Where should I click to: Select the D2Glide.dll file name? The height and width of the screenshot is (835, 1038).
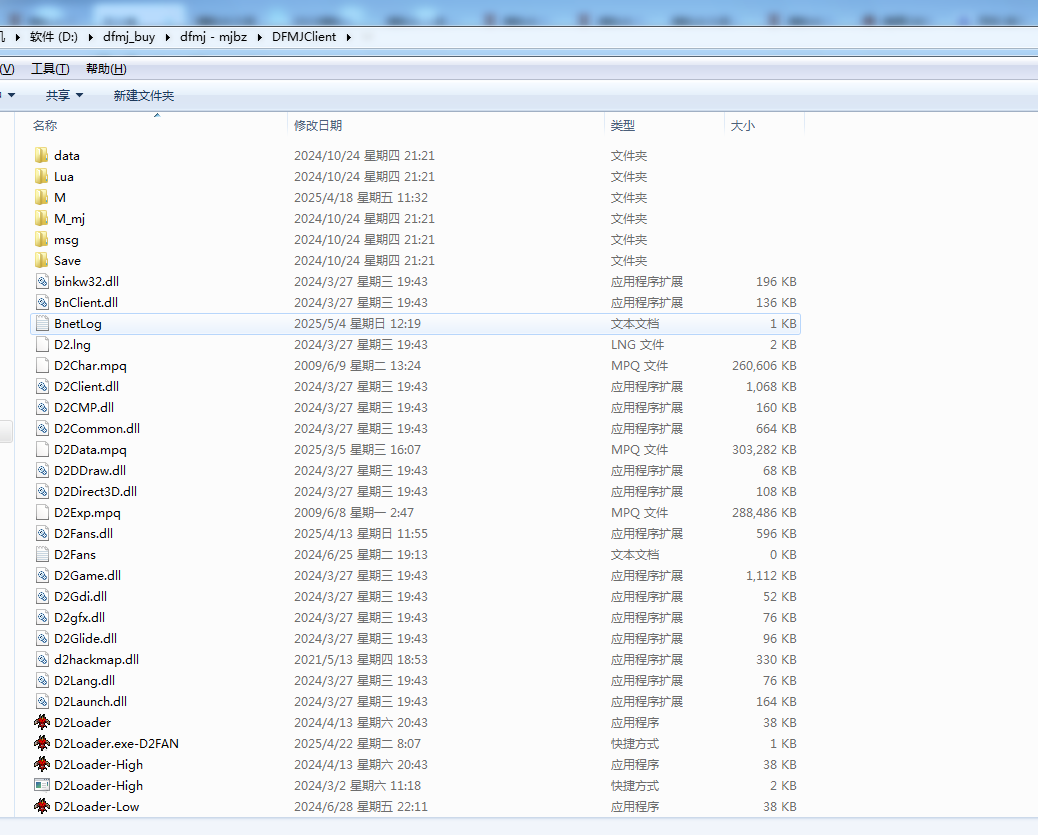click(x=85, y=639)
